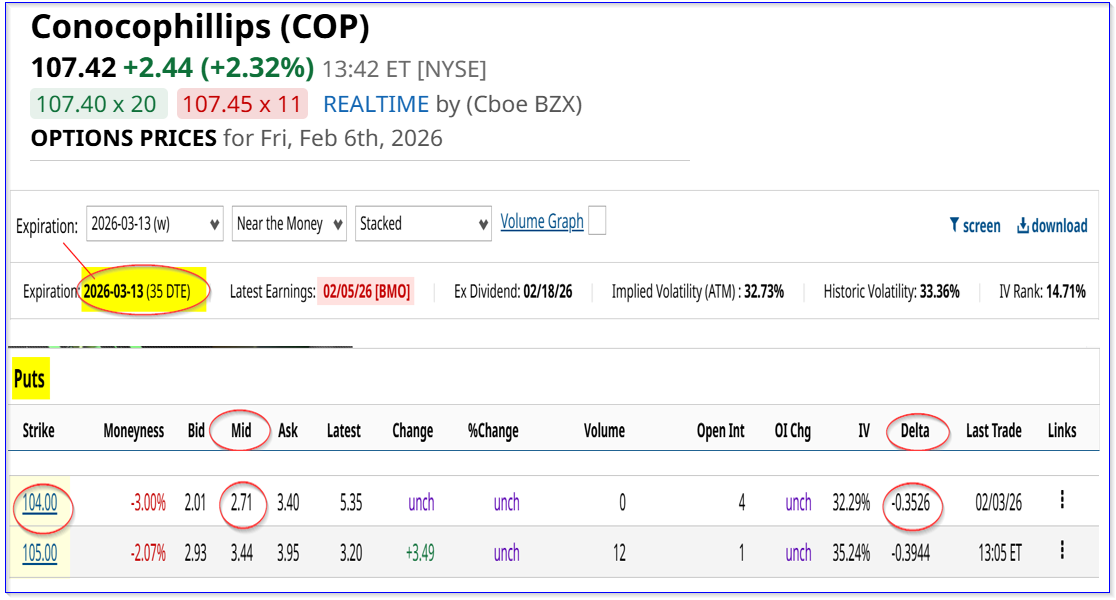Sort by the Mid column header
1116x600 pixels.
pyautogui.click(x=242, y=431)
